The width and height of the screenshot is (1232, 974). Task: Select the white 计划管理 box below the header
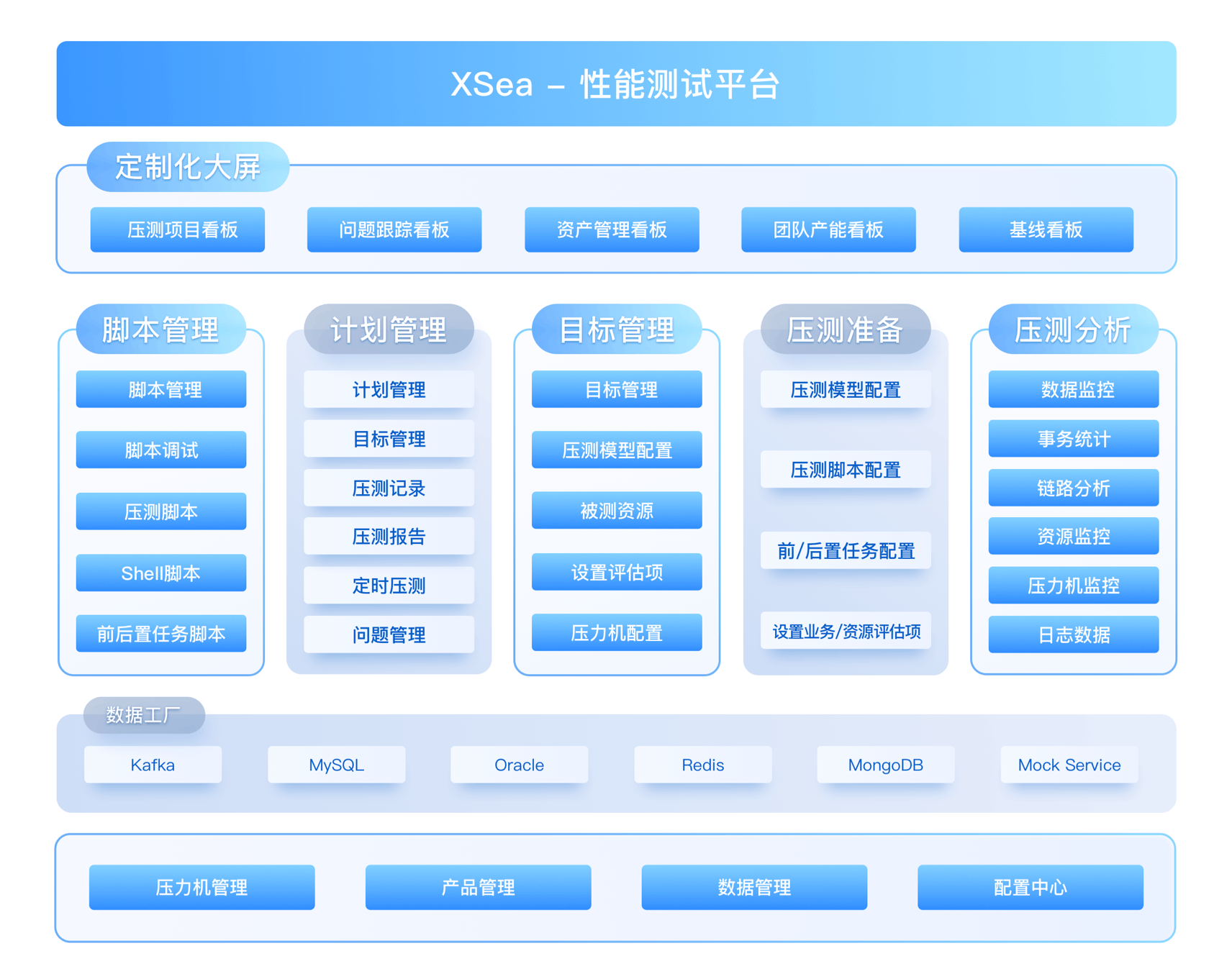pyautogui.click(x=389, y=389)
